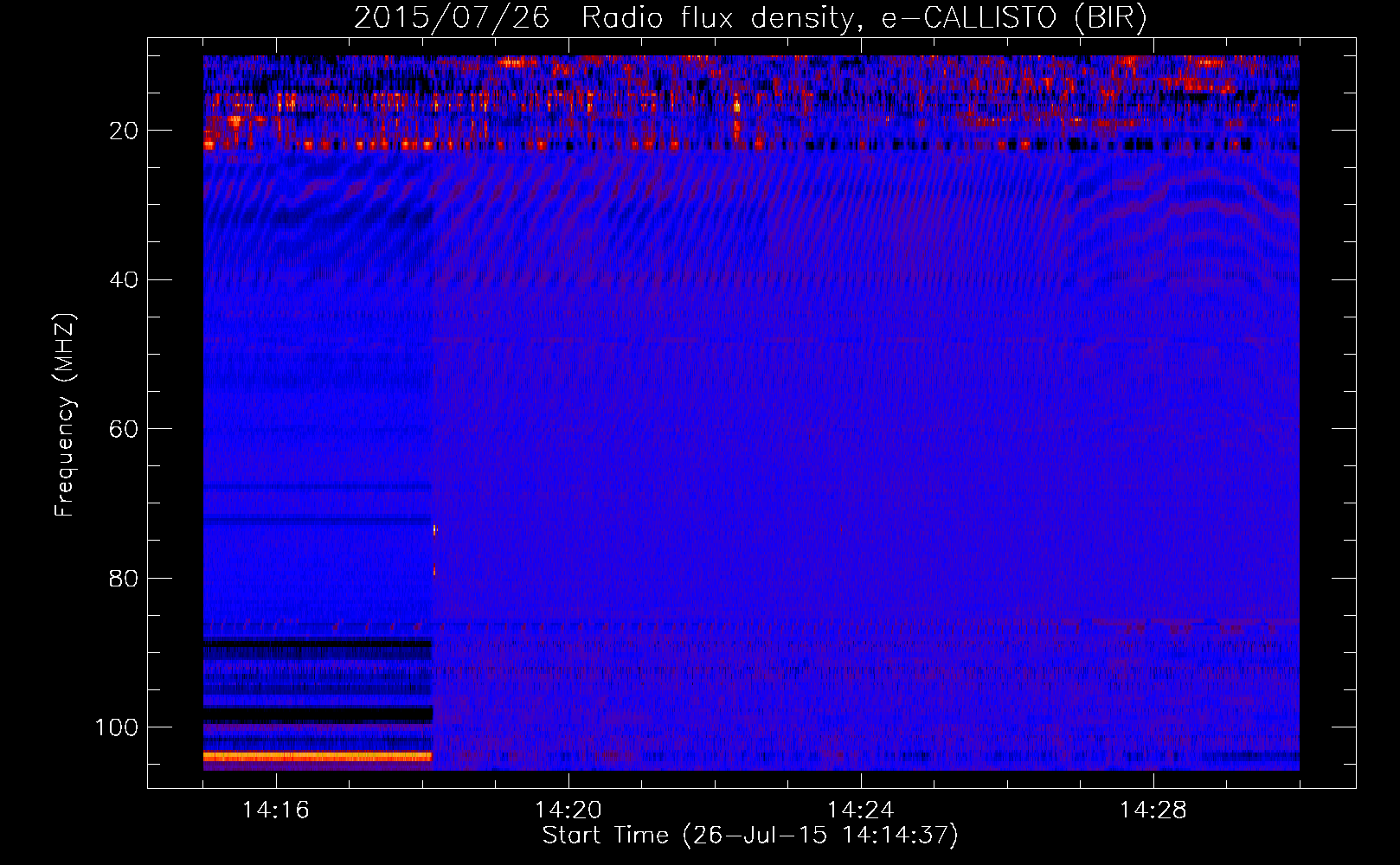Click the 60 MHz frequency tick label
The width and height of the screenshot is (1400, 865).
point(124,429)
